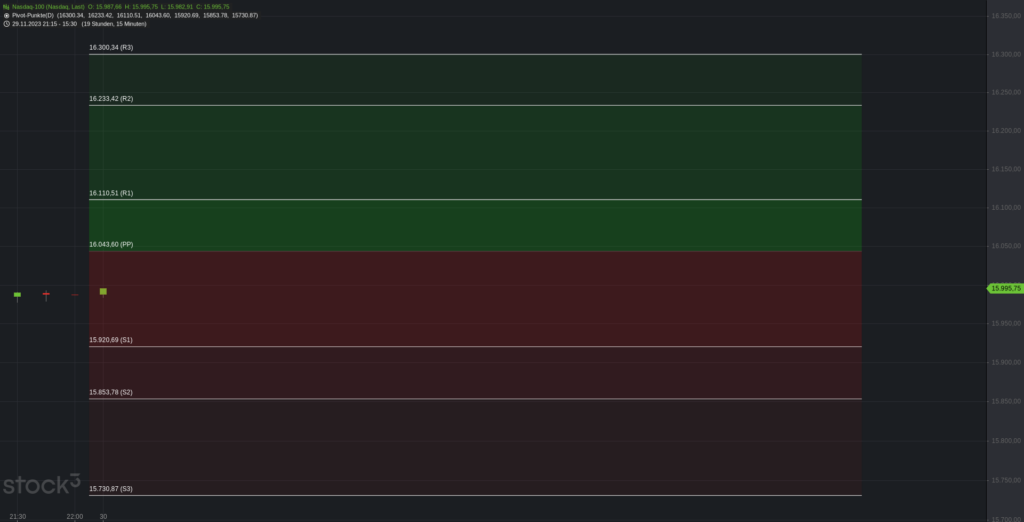Click the small red dash candle before 22:00

(75, 295)
